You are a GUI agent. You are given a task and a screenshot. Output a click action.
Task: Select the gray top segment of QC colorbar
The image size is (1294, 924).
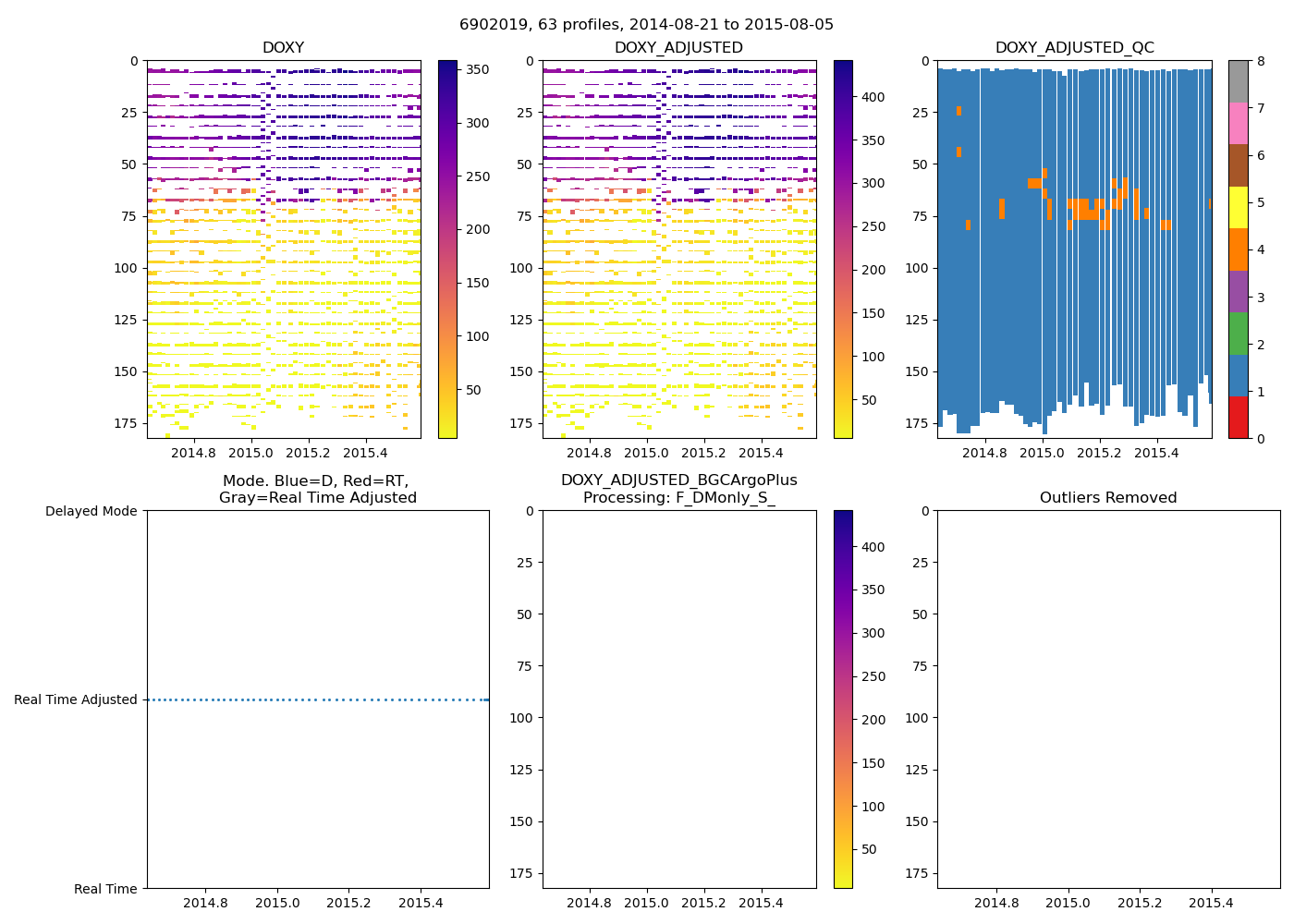[1238, 81]
